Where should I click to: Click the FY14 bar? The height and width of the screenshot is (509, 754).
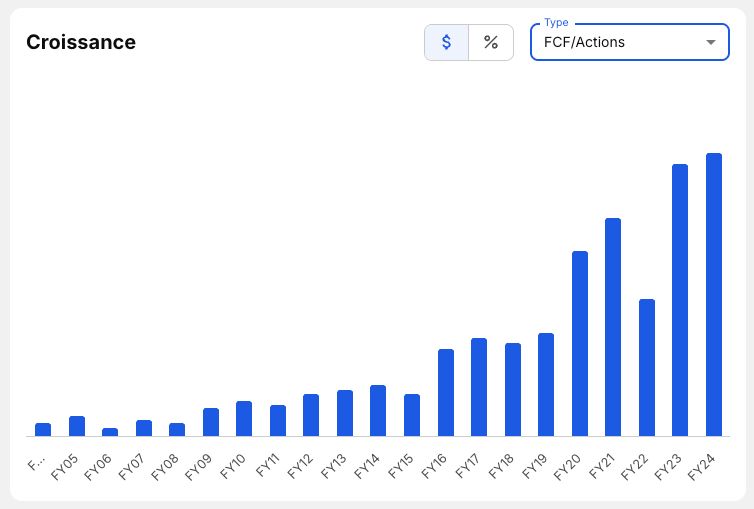coord(378,410)
